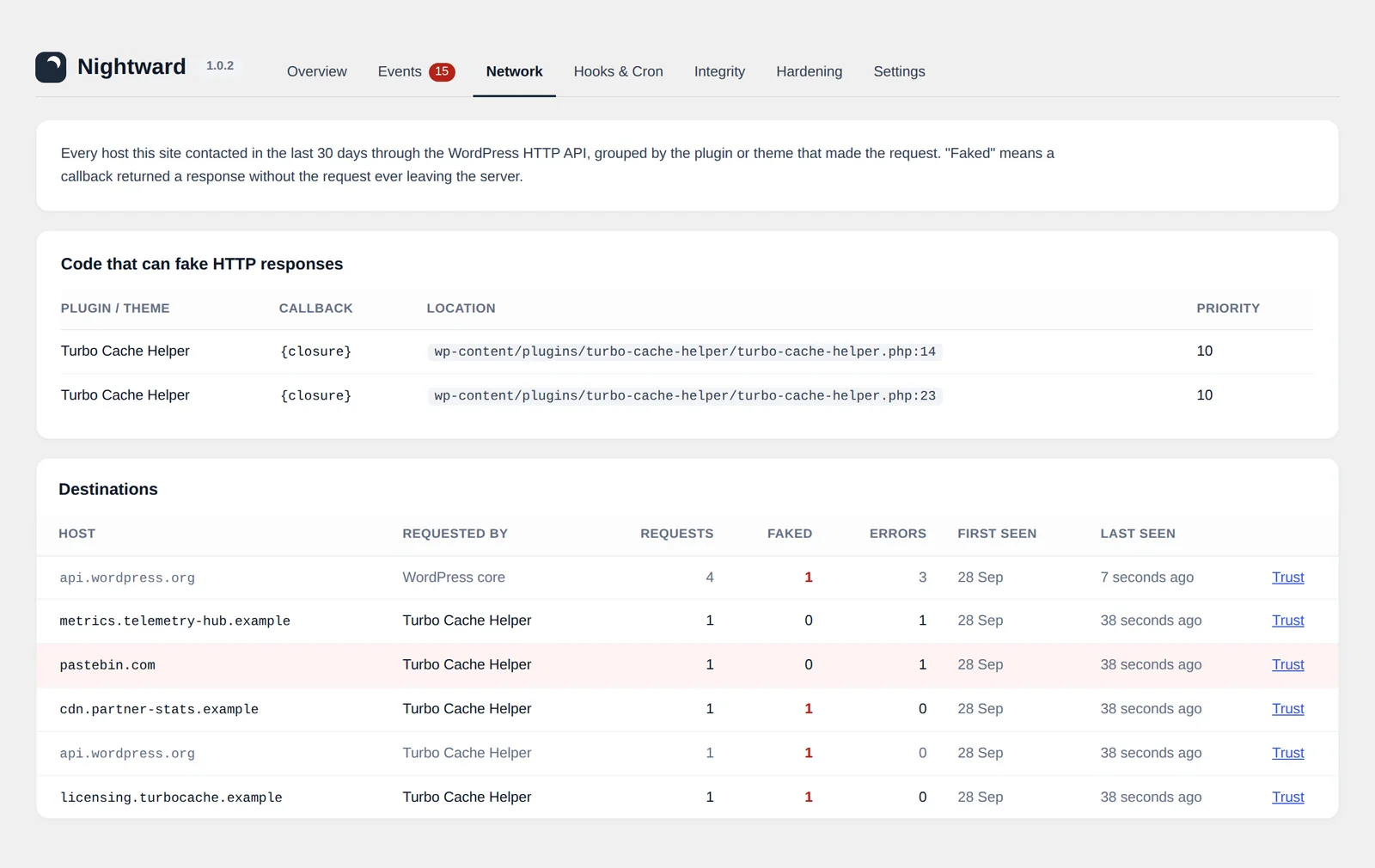The width and height of the screenshot is (1375, 868).
Task: Trust api.wordpress.org requested by WordPress core
Action: 1287,578
